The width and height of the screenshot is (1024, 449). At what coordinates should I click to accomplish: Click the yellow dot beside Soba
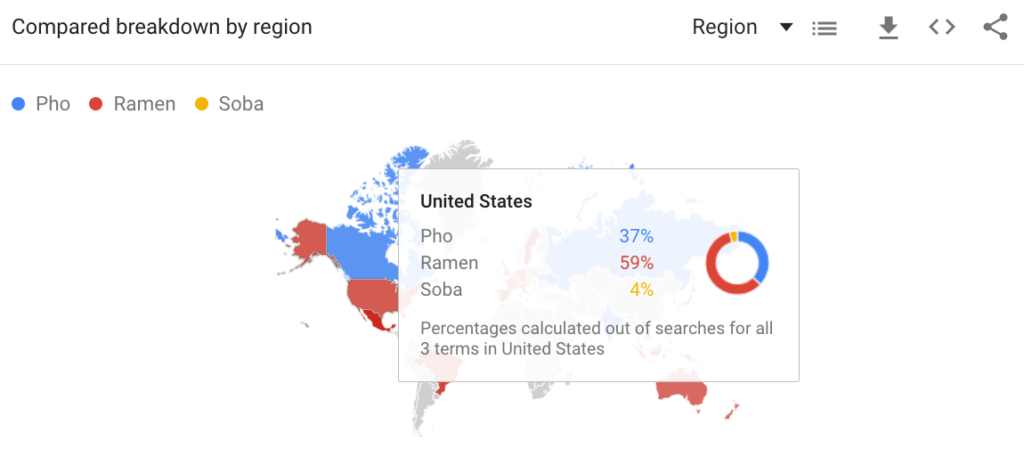(201, 104)
